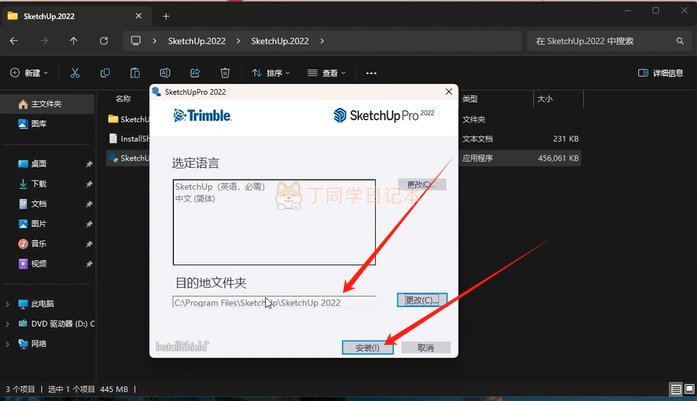Click the 大小 column header
697x401 pixels.
click(x=545, y=99)
